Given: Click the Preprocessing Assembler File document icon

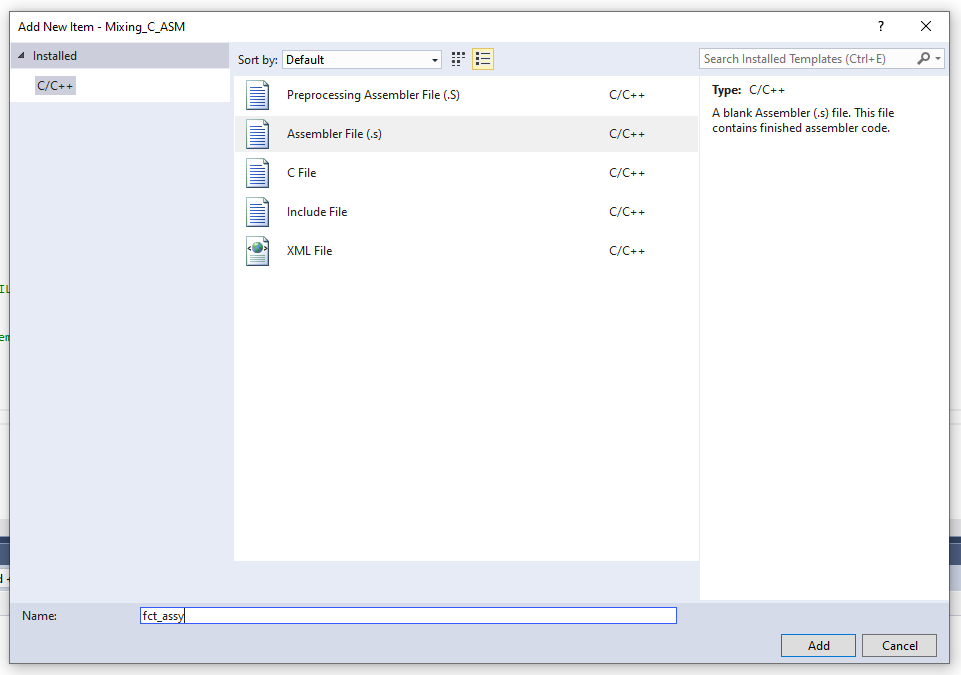Looking at the screenshot, I should (x=257, y=95).
